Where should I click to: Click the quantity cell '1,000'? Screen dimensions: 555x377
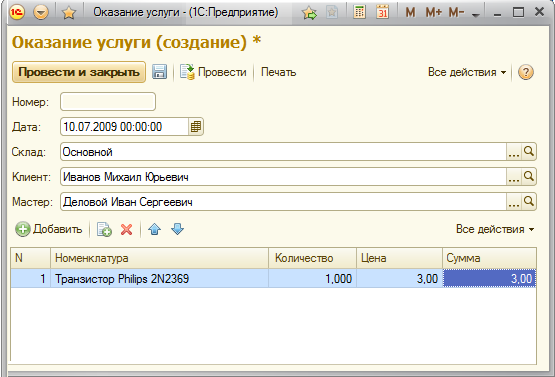(313, 279)
